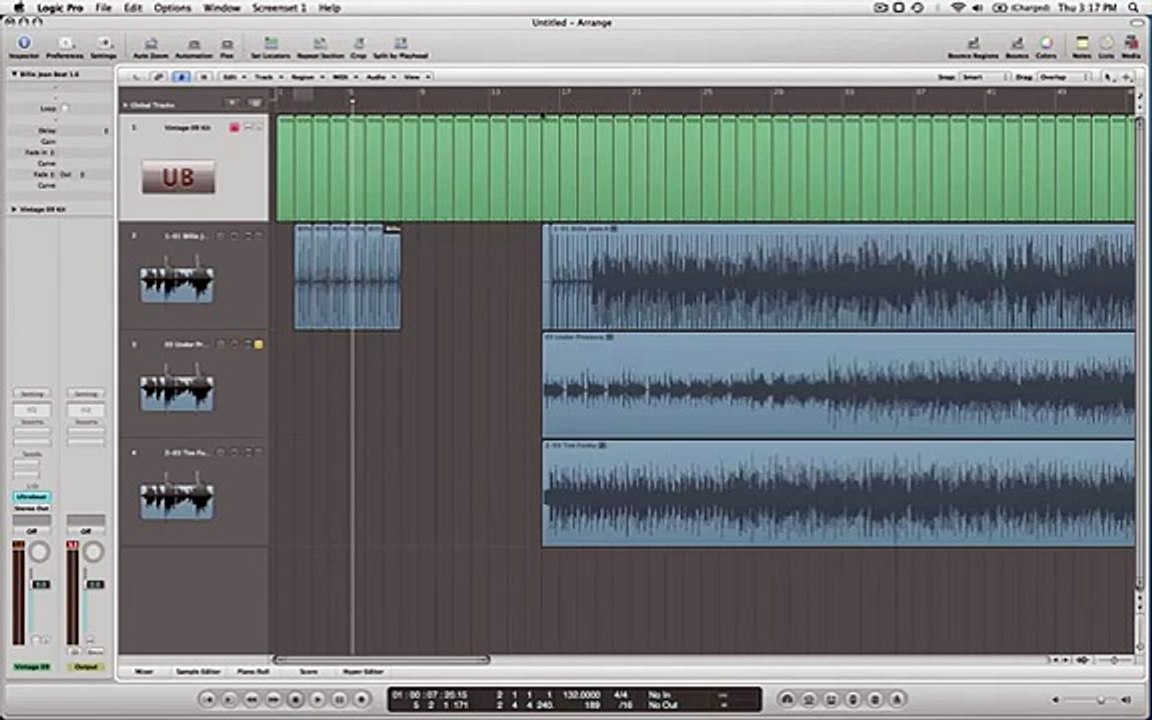
Task: Click the Rewind transport button
Action: [251, 699]
